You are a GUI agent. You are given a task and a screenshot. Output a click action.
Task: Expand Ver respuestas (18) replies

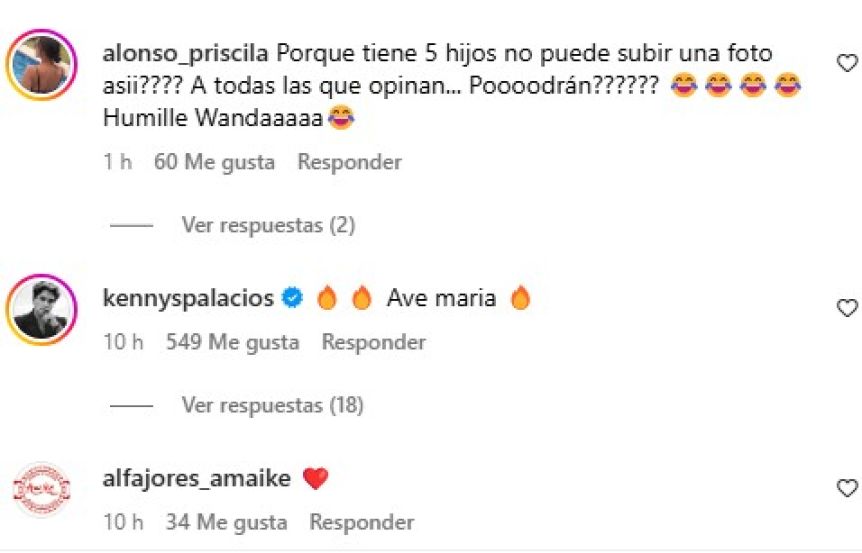[x=273, y=405]
